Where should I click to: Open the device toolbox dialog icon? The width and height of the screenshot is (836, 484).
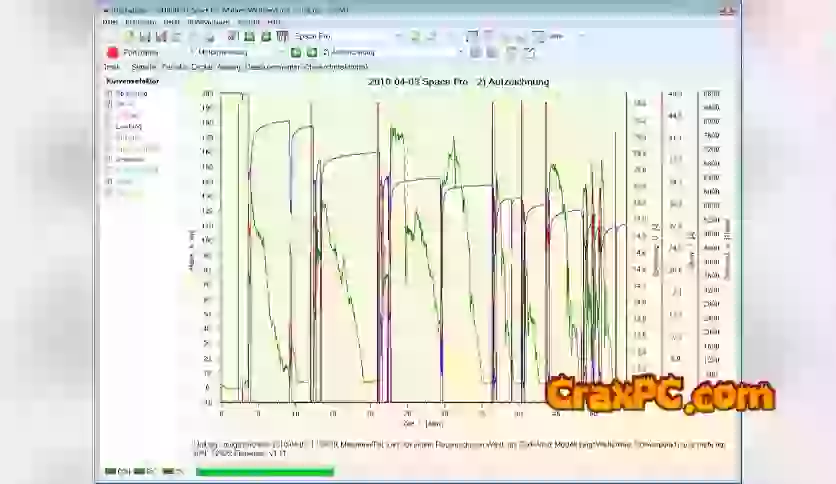(x=282, y=36)
